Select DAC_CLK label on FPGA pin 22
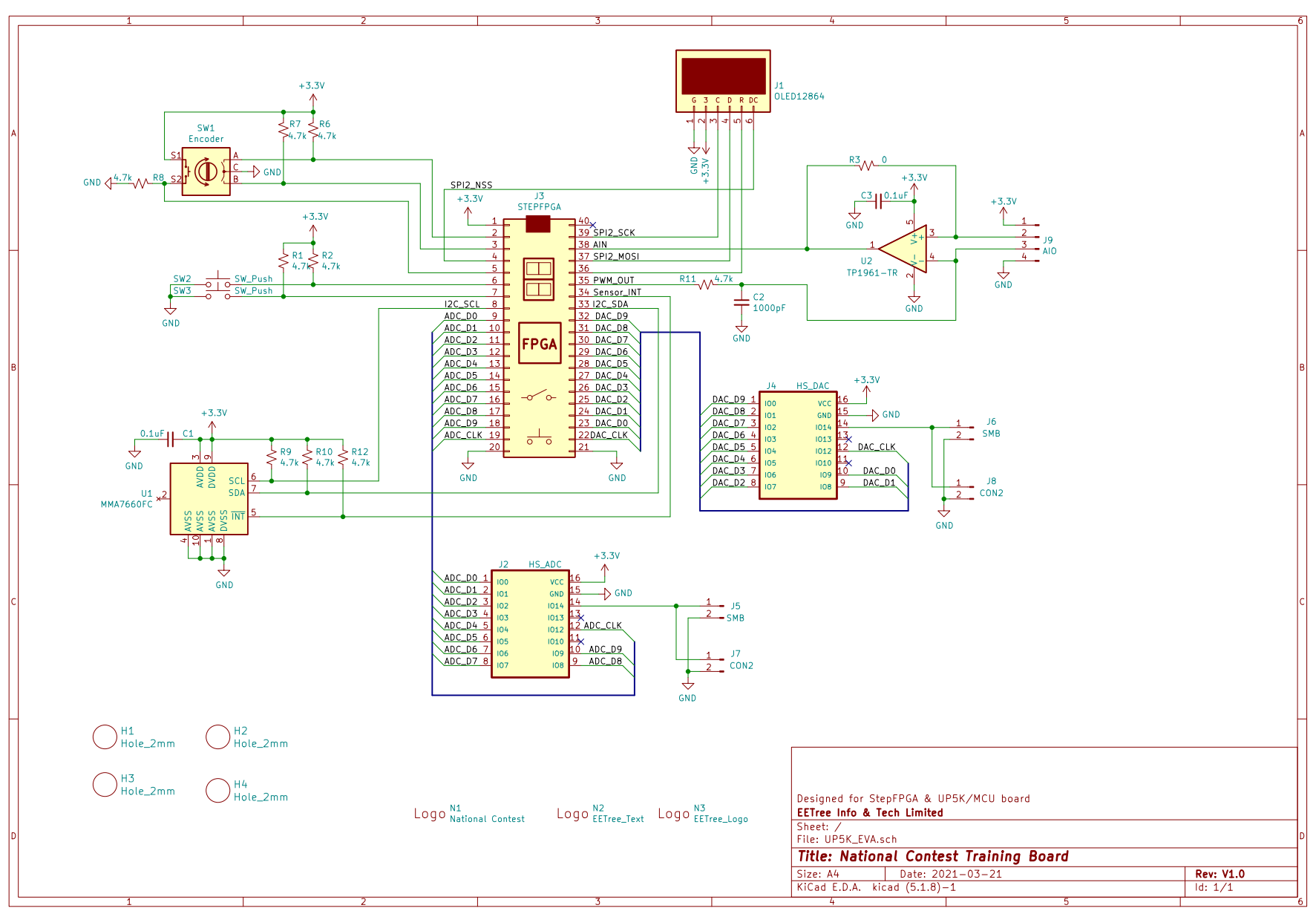The width and height of the screenshot is (1316, 911). point(609,435)
